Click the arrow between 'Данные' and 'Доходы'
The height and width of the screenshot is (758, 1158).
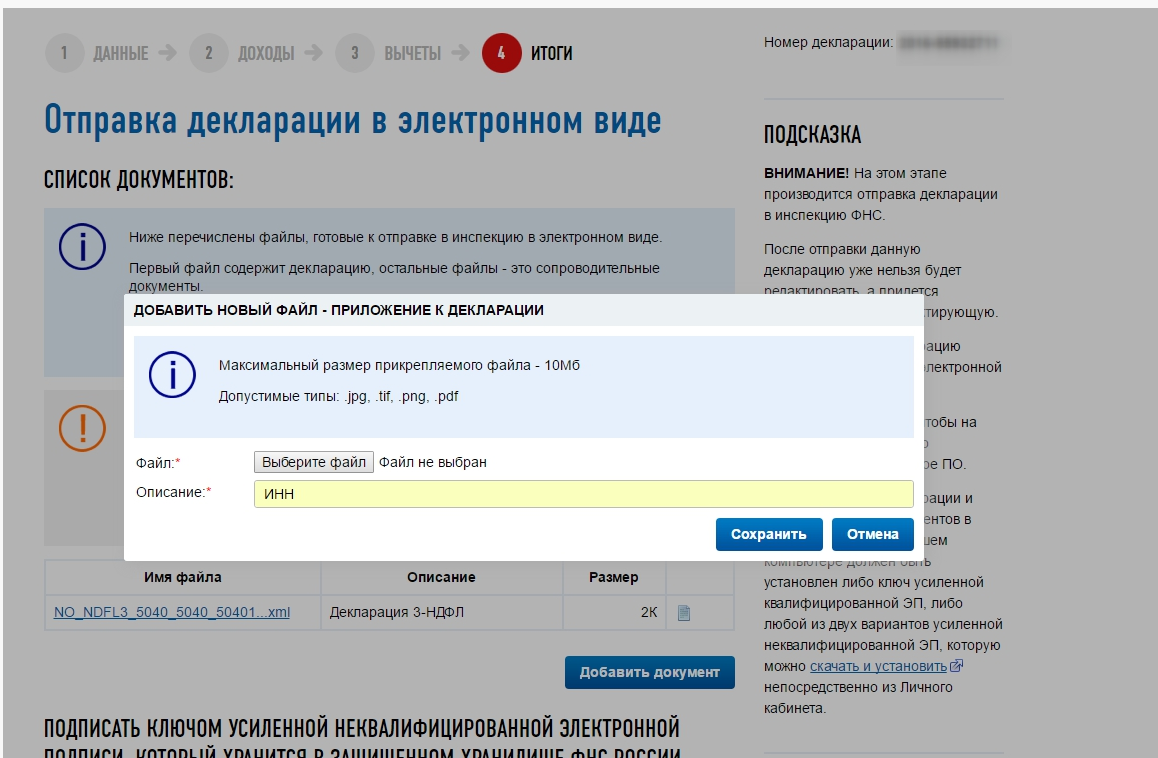click(168, 53)
